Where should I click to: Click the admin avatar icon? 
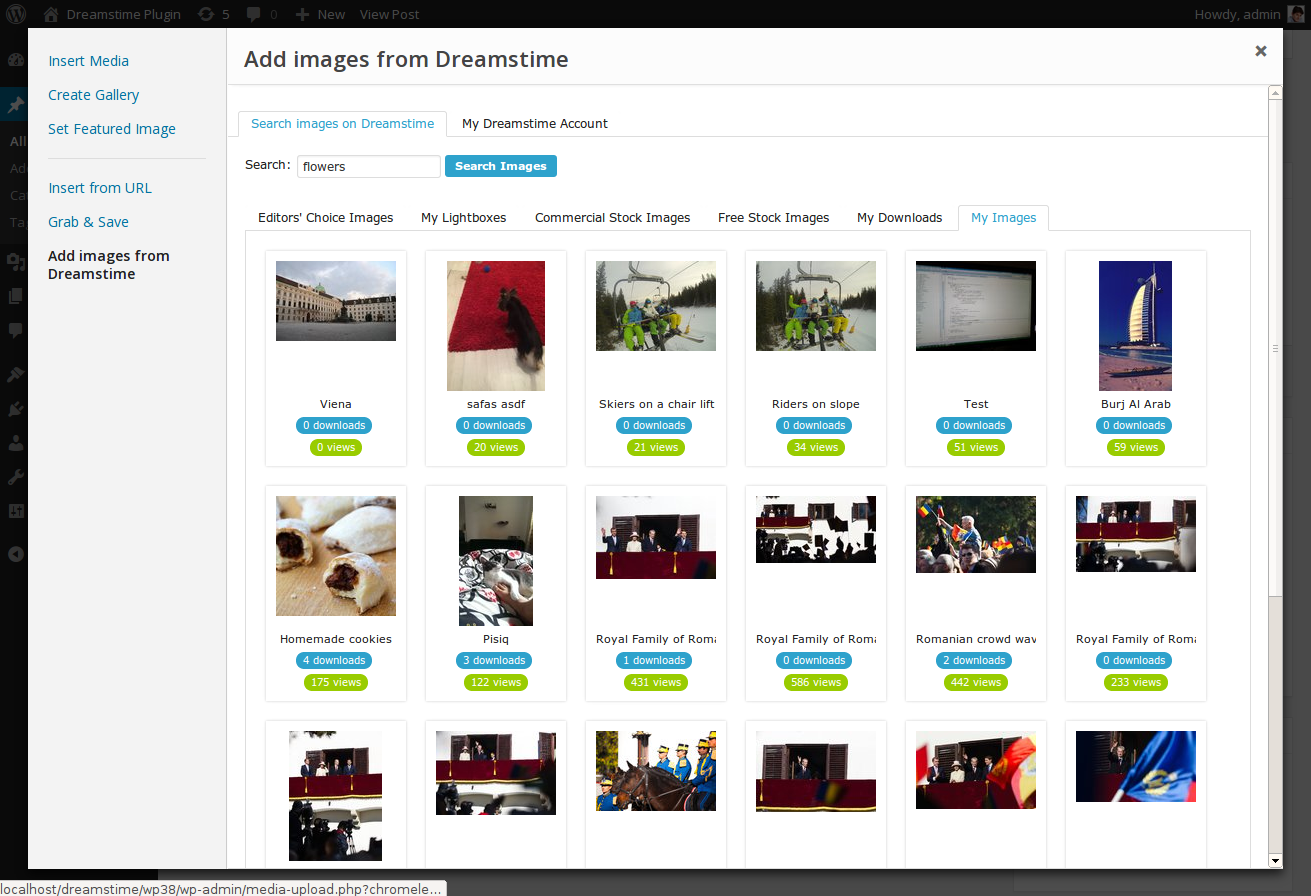[1295, 14]
